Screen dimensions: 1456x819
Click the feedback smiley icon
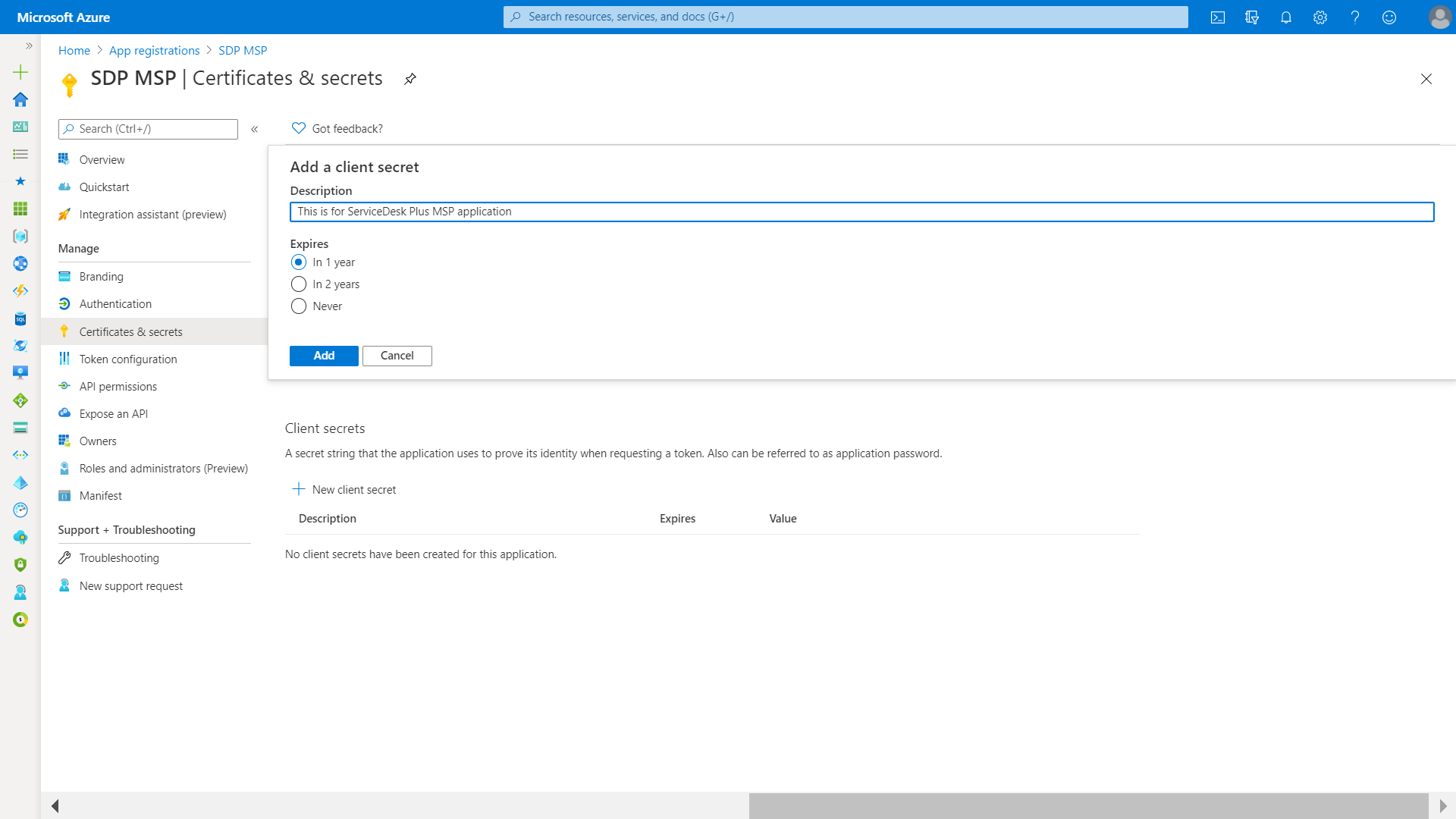[1389, 17]
